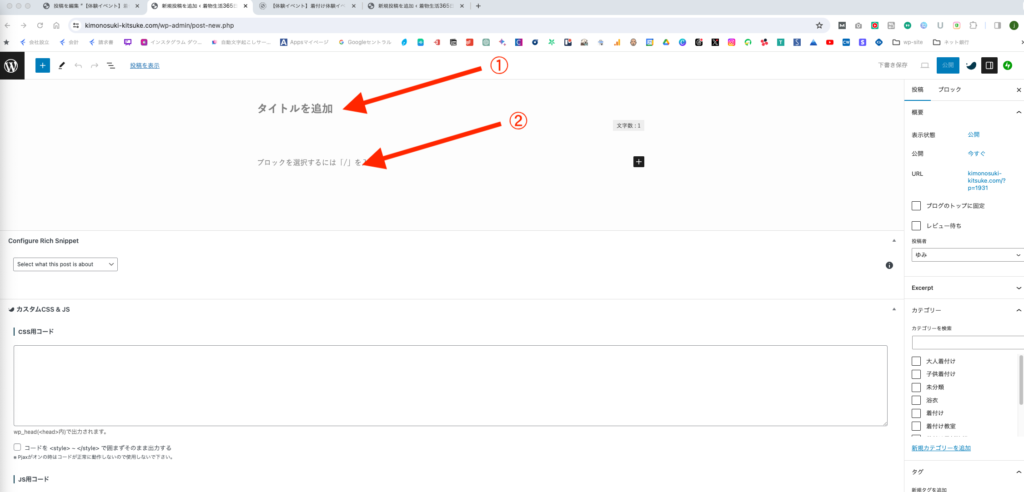This screenshot has height=492, width=1024.
Task: Click the タイトルを追加 title field
Action: pos(296,108)
